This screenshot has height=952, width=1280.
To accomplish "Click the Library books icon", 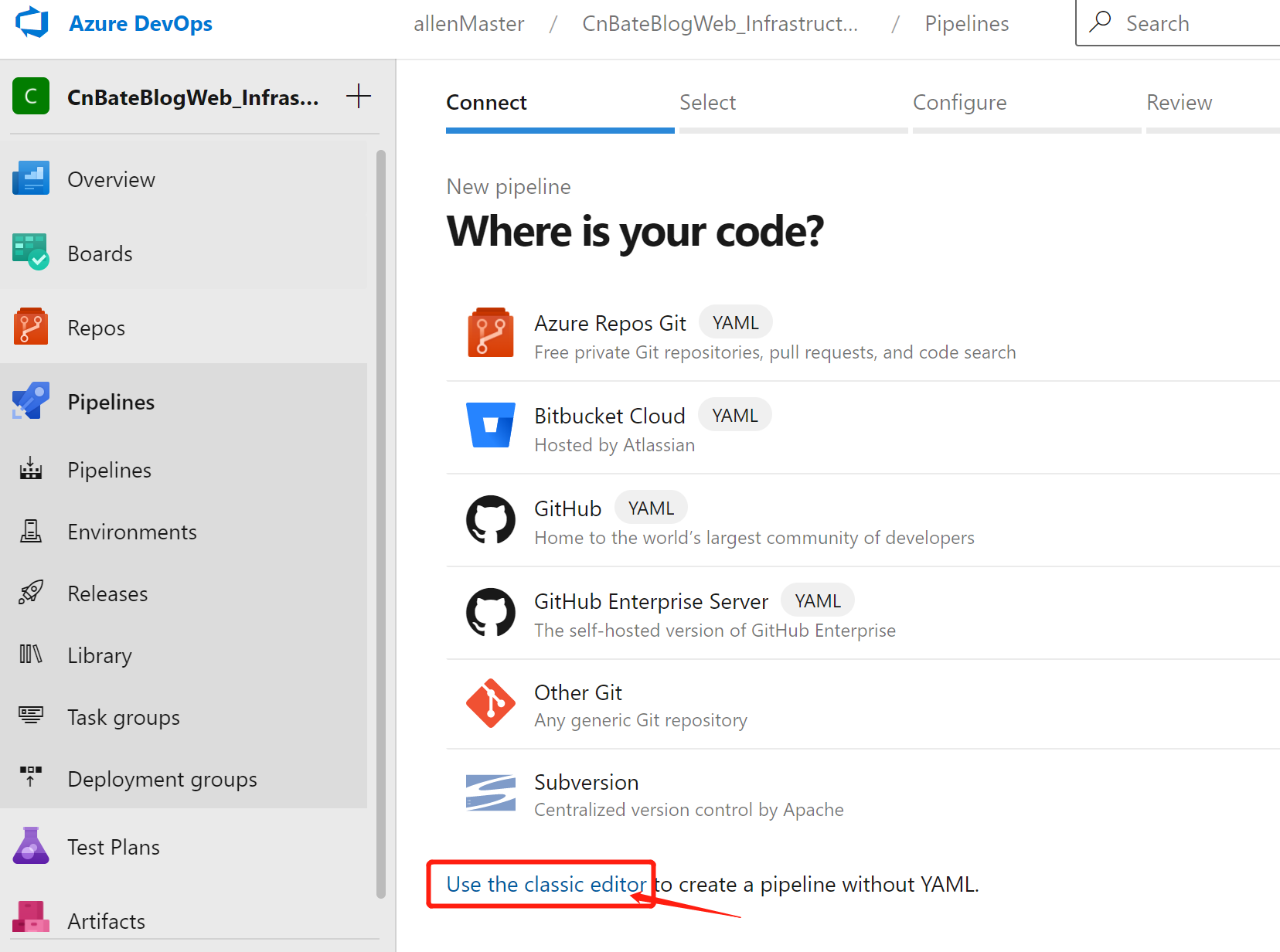I will pyautogui.click(x=31, y=654).
